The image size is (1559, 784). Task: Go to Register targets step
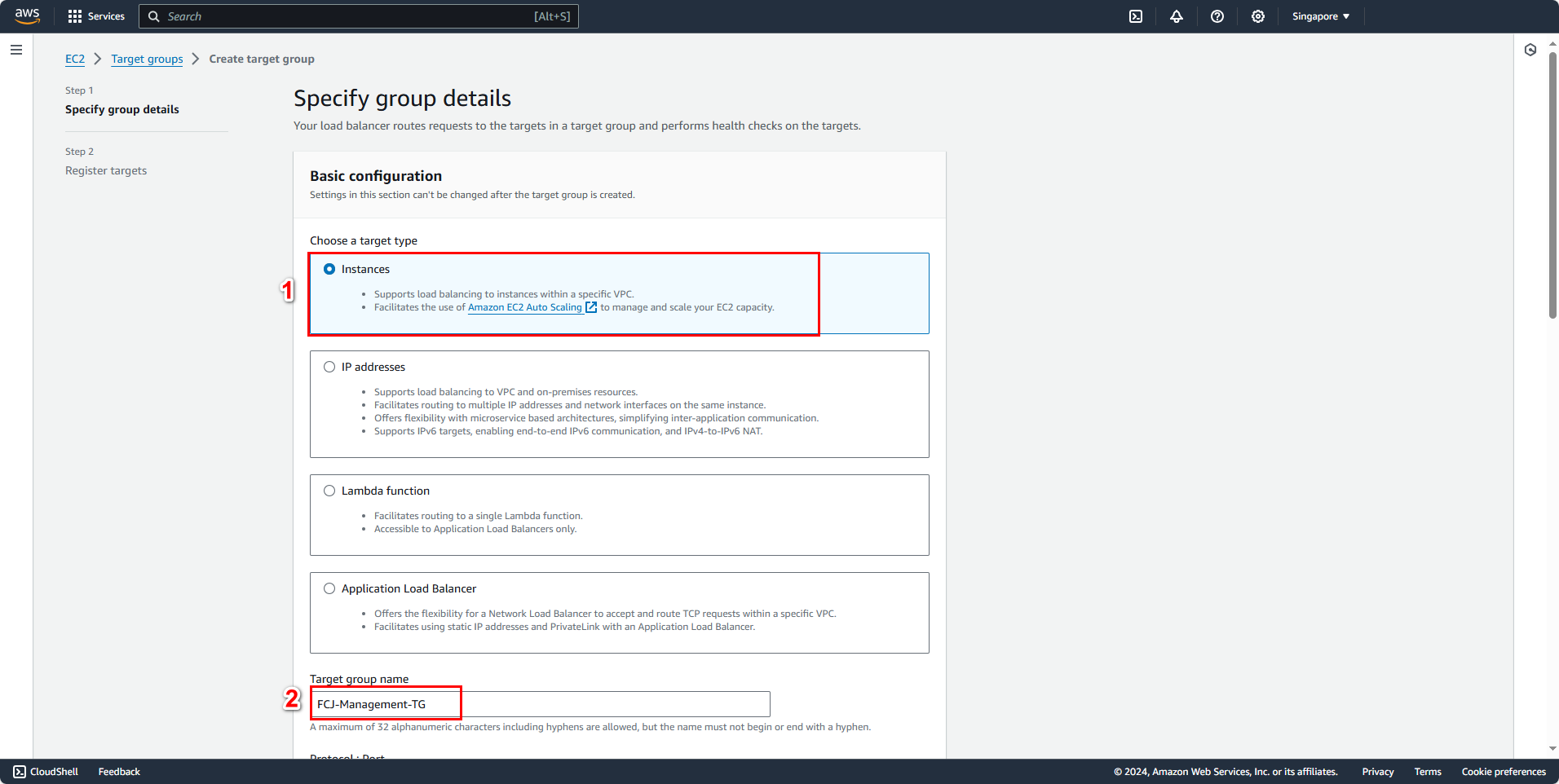[x=105, y=170]
